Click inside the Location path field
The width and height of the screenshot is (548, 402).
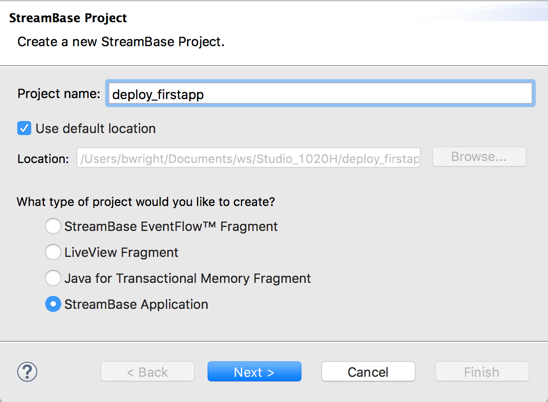pyautogui.click(x=248, y=158)
